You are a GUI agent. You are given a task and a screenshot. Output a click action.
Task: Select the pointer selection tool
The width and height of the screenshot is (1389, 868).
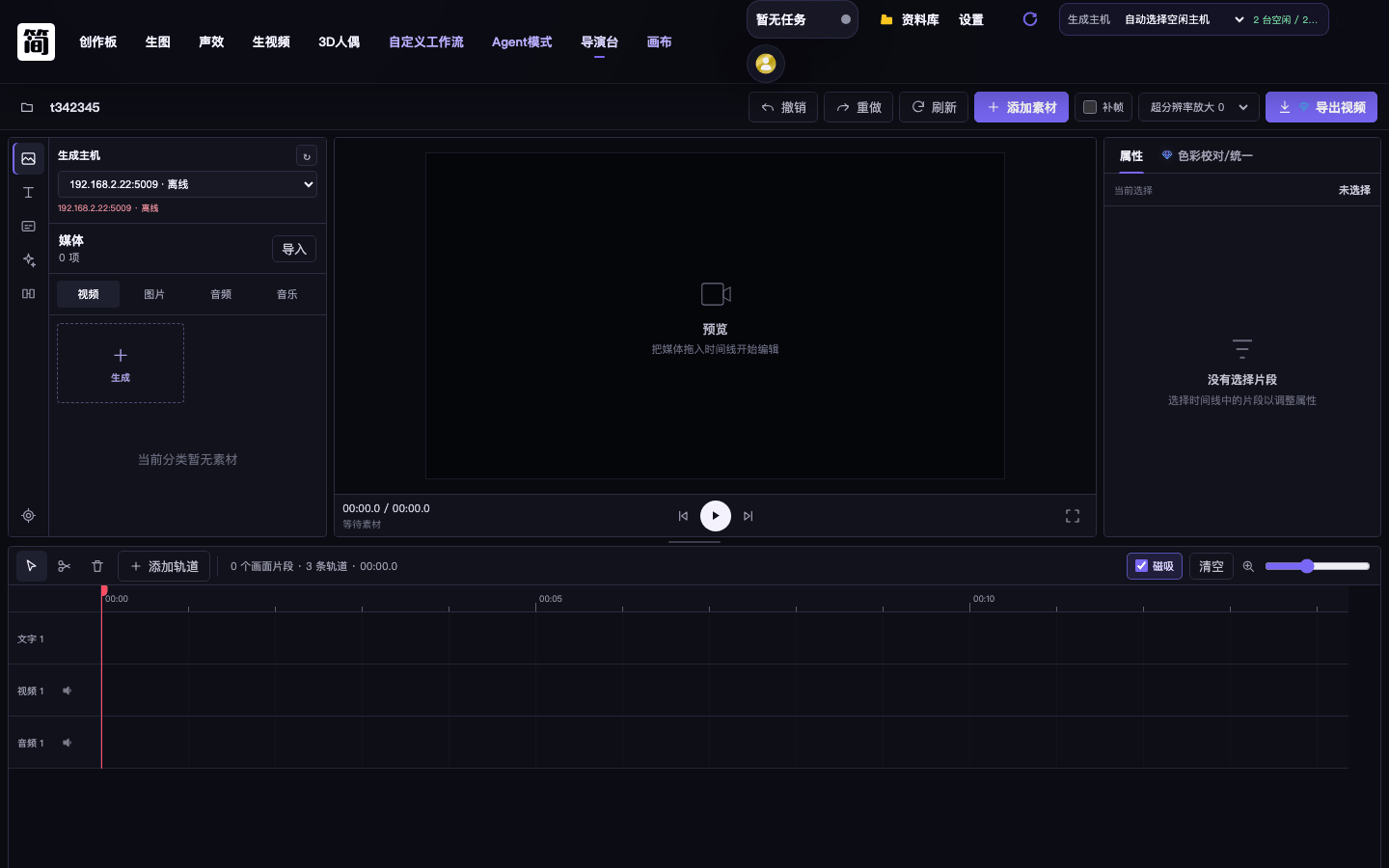point(32,566)
